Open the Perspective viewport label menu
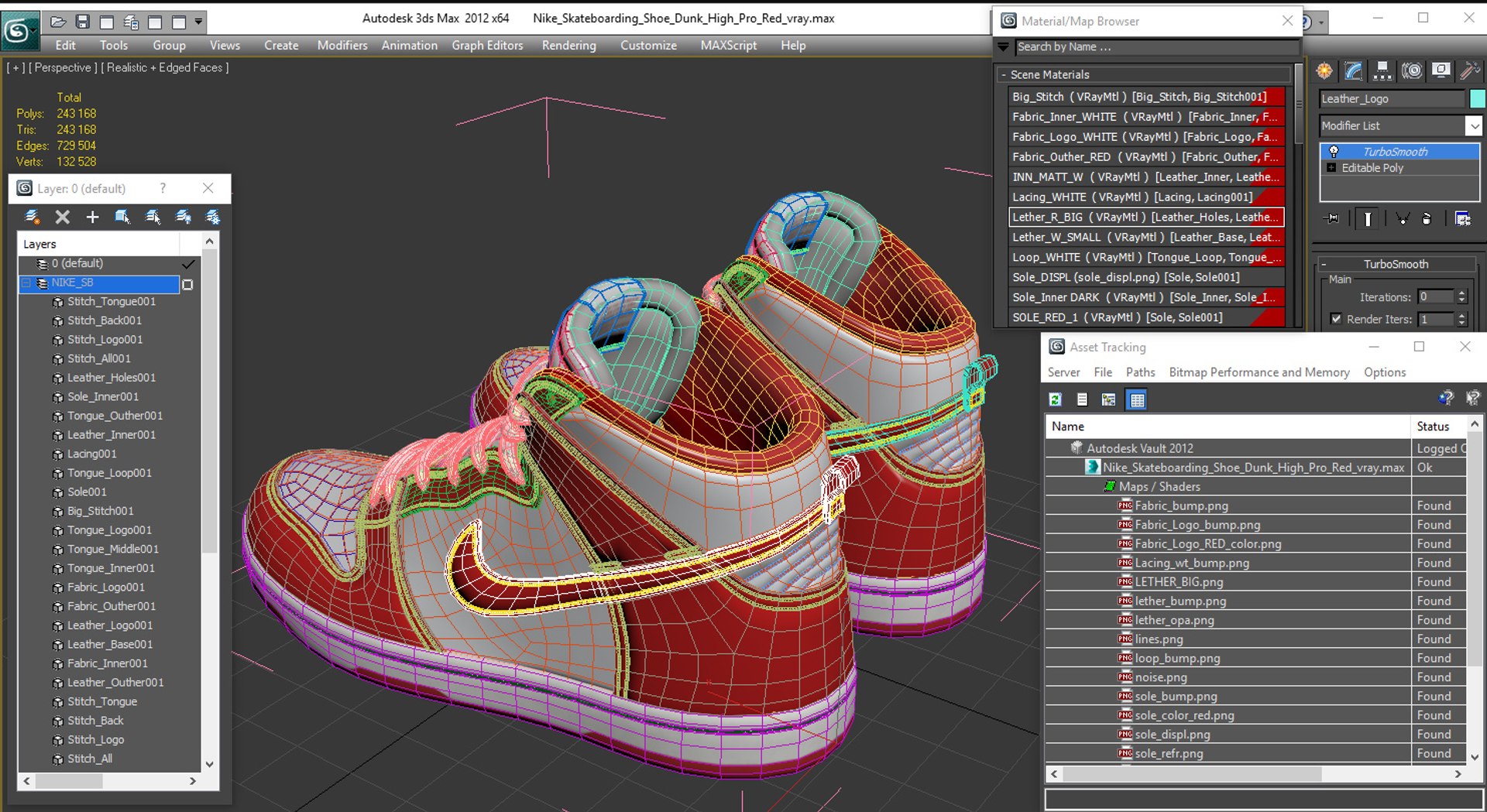The image size is (1487, 812). point(64,68)
